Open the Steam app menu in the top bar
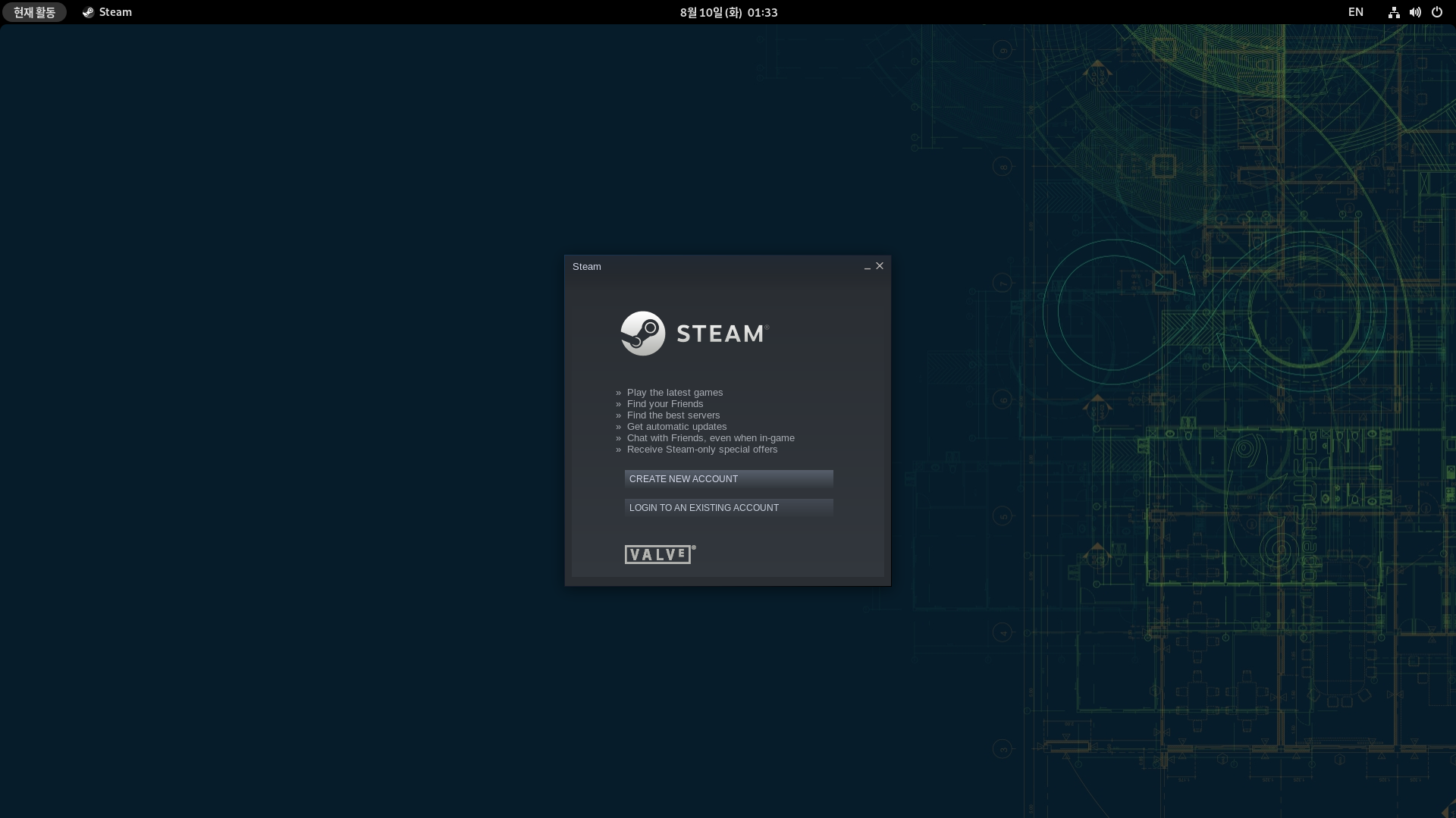This screenshot has height=818, width=1456. 107,12
